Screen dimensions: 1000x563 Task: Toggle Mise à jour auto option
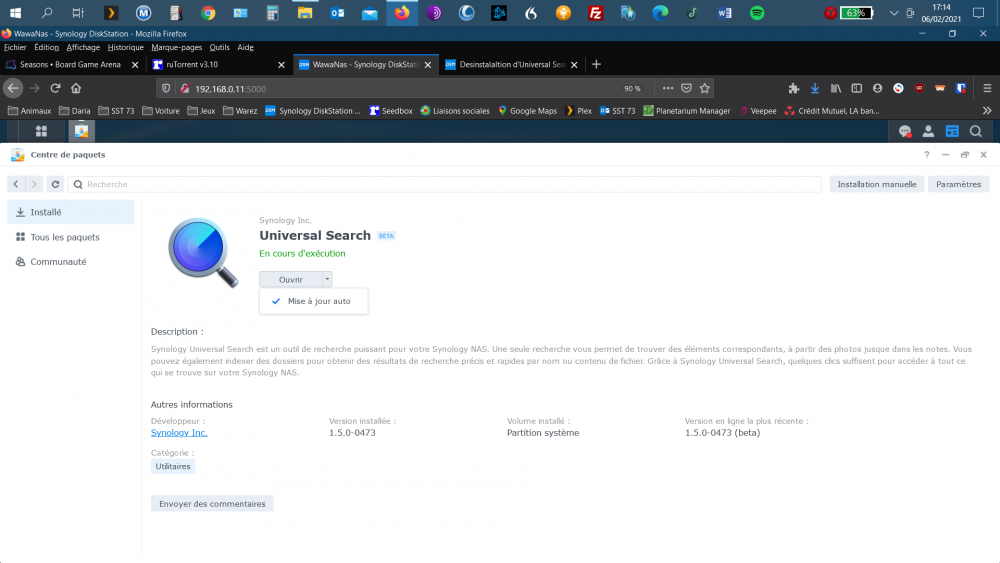(x=313, y=301)
